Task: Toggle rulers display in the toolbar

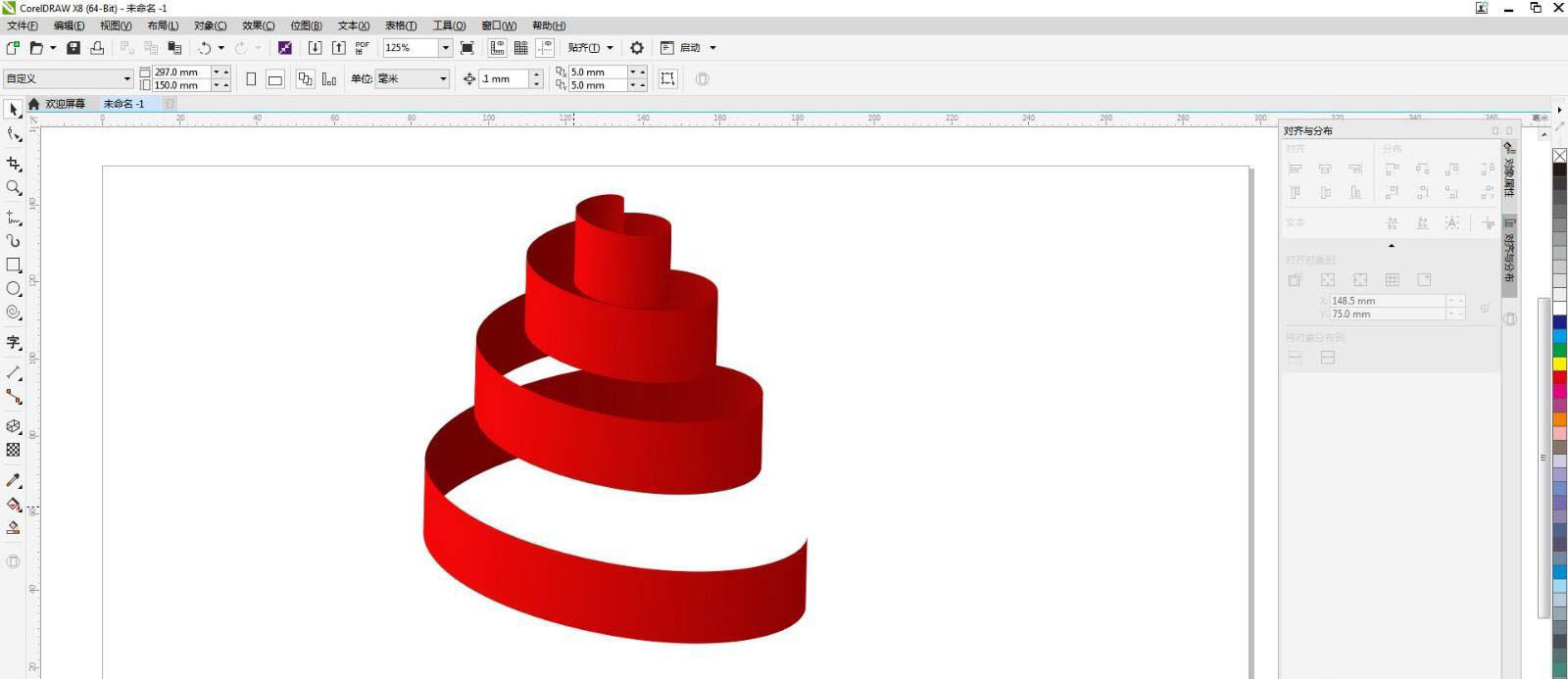Action: point(498,48)
